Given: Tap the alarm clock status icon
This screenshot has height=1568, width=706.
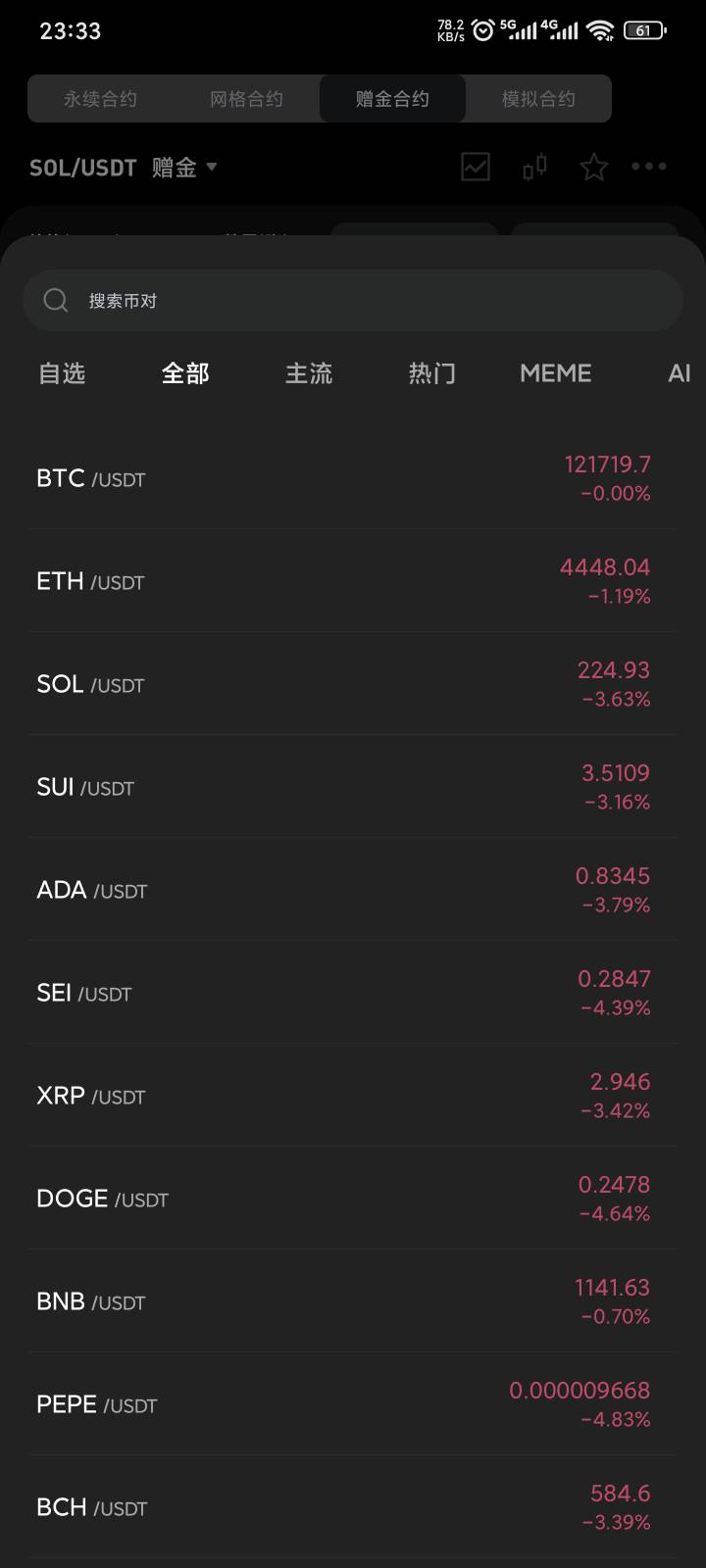Looking at the screenshot, I should tap(482, 30).
